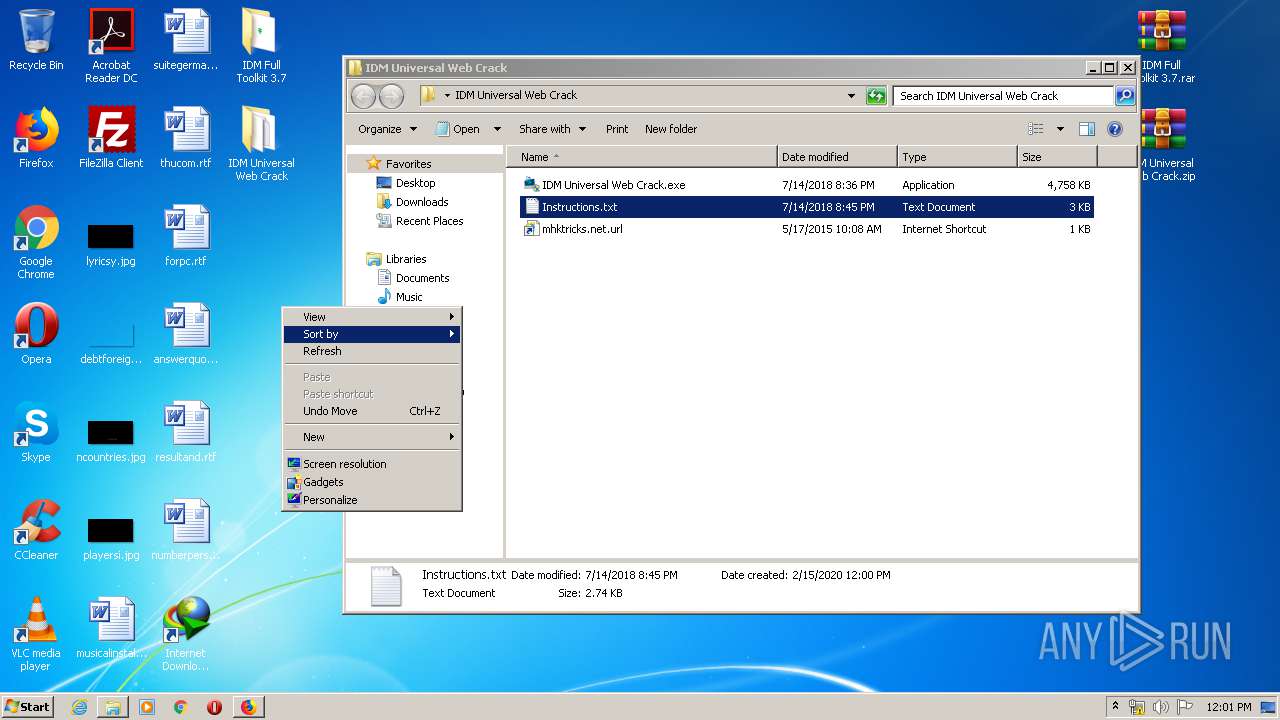
Task: Open VLC media player shortcut
Action: 36,634
